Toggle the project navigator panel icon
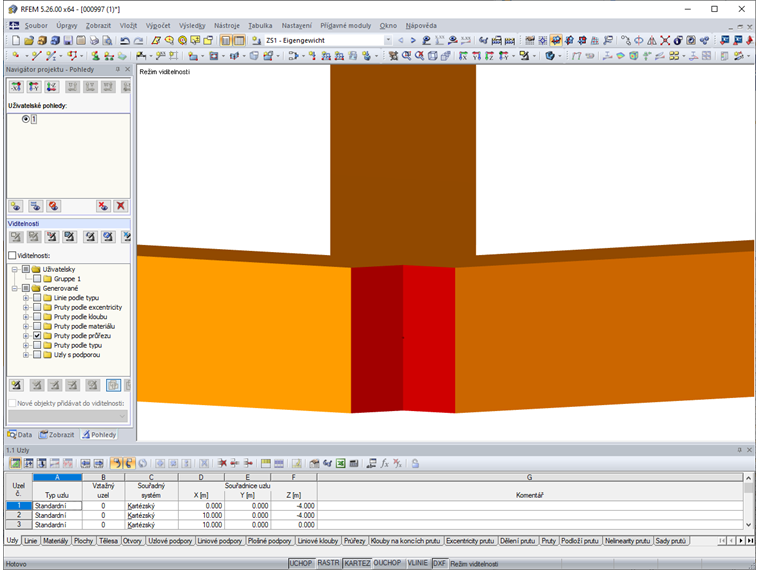This screenshot has height=570, width=760. click(x=225, y=41)
